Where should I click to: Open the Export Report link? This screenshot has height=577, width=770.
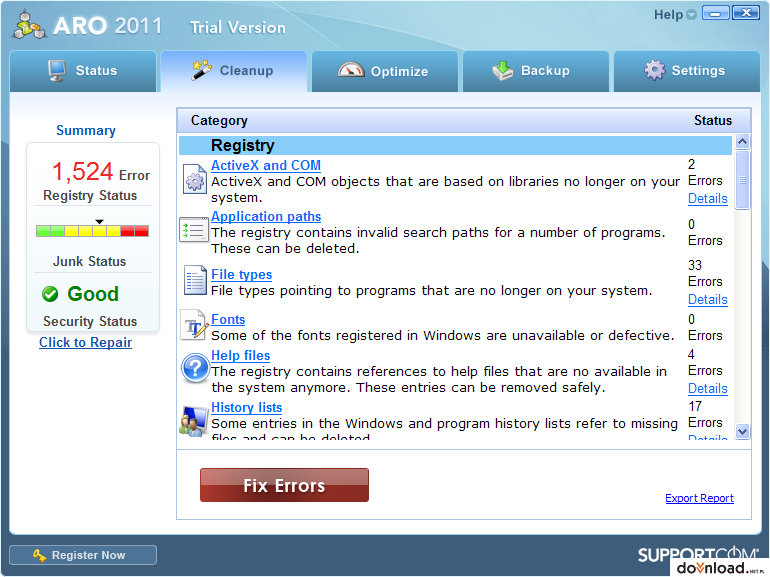coord(699,498)
